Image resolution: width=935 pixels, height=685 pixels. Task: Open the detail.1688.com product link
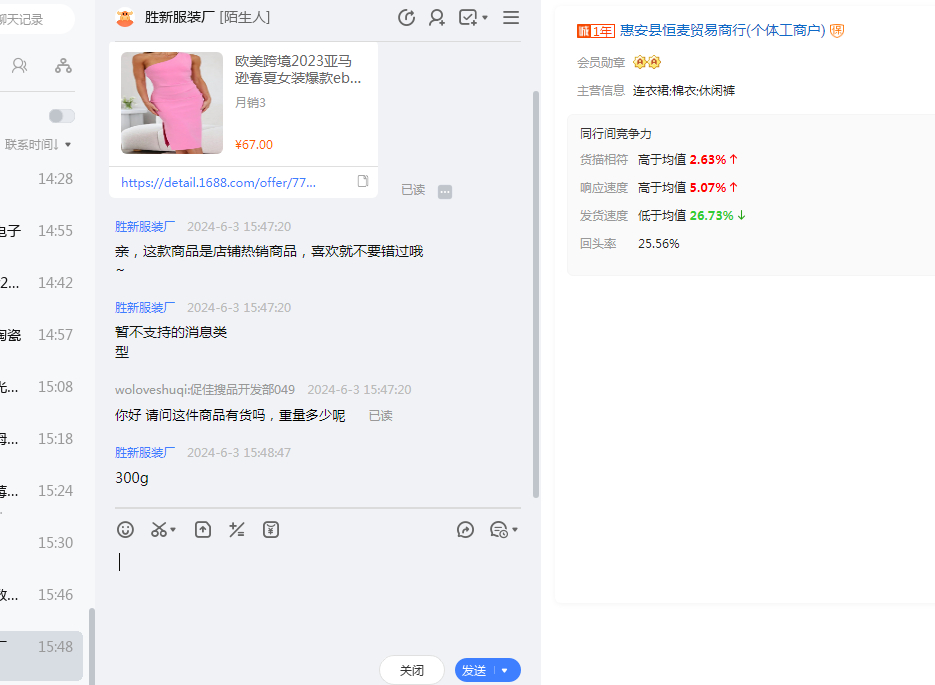(x=218, y=182)
